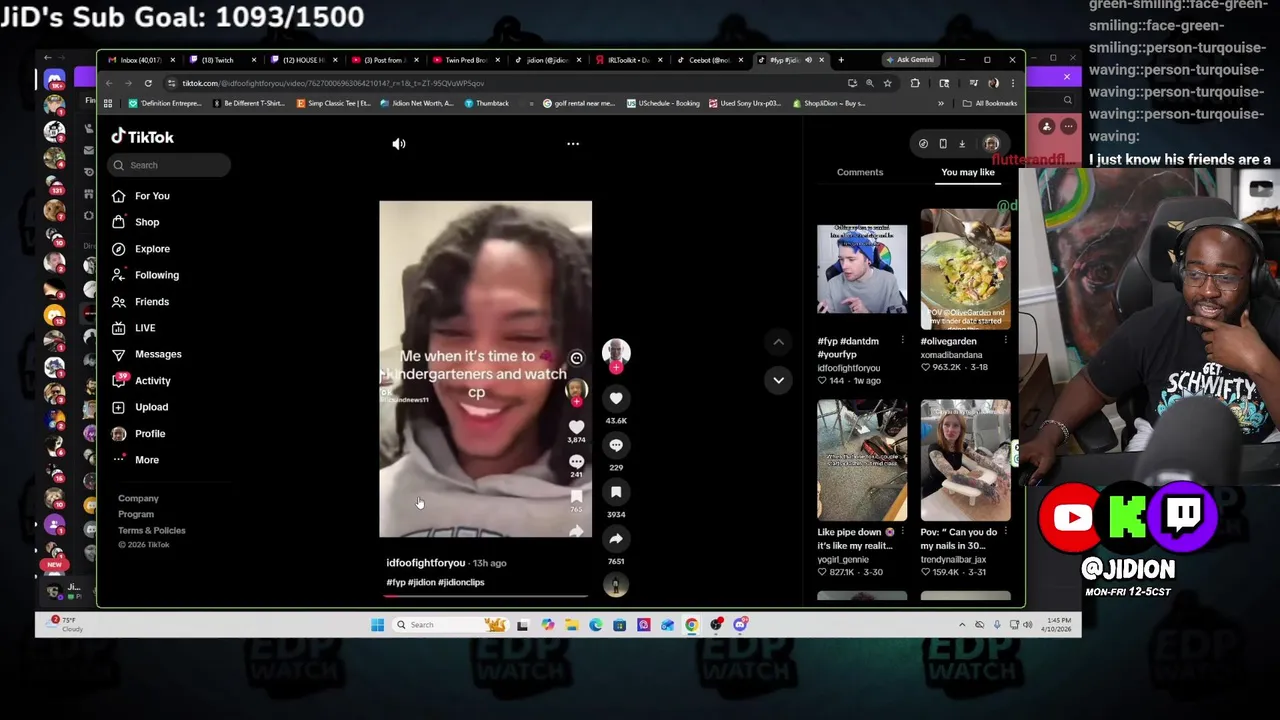Viewport: 1280px width, 720px height.
Task: Expand hidden bookmarks chevron
Action: 940,103
